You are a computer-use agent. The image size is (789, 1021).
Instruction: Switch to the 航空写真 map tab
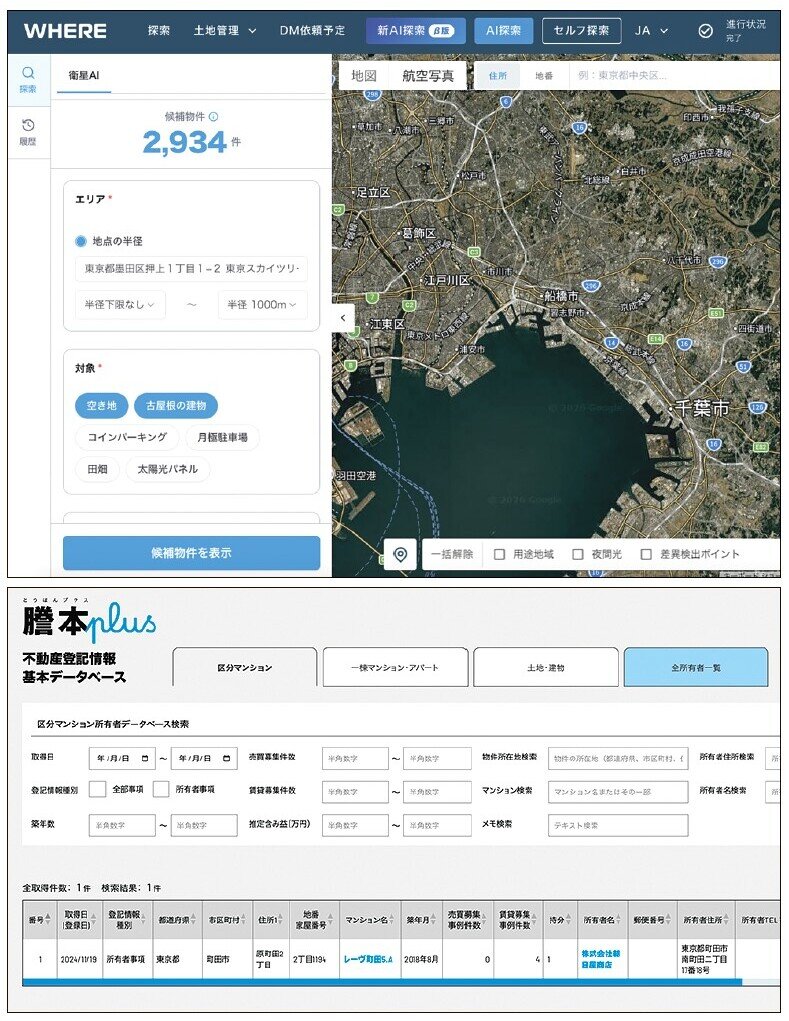click(x=428, y=76)
